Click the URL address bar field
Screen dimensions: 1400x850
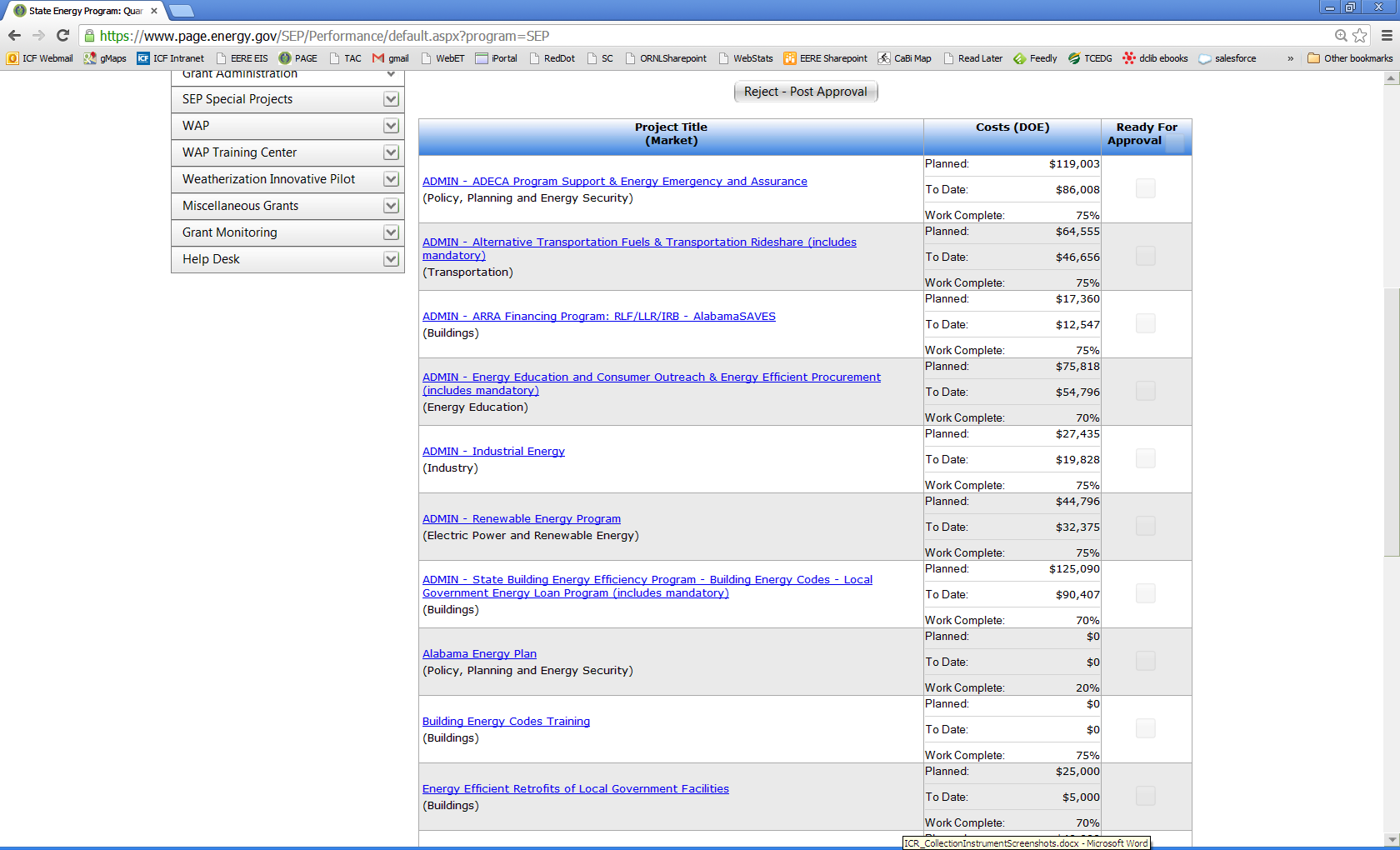[667, 36]
